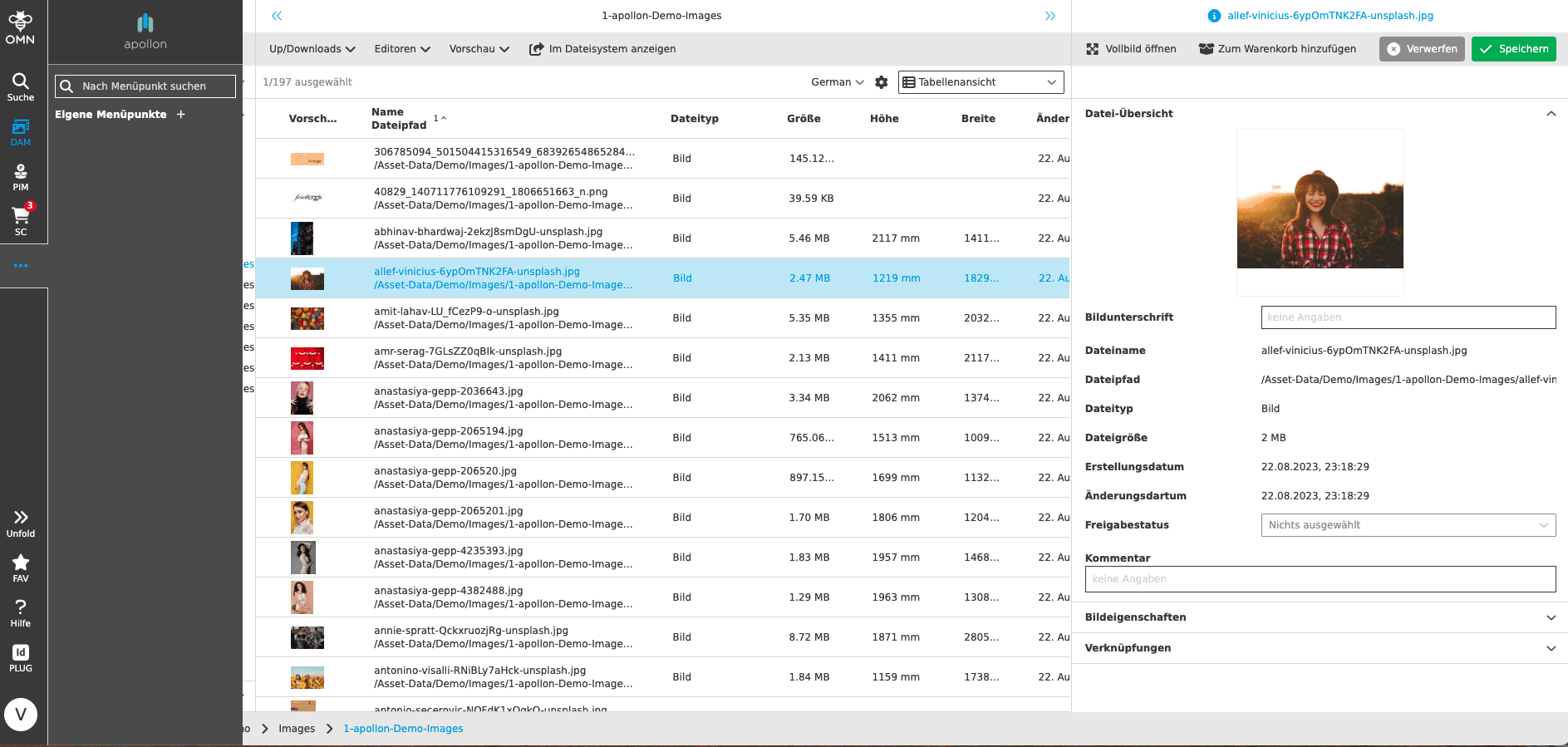Open the Tabellenansicht view dropdown

click(x=981, y=82)
